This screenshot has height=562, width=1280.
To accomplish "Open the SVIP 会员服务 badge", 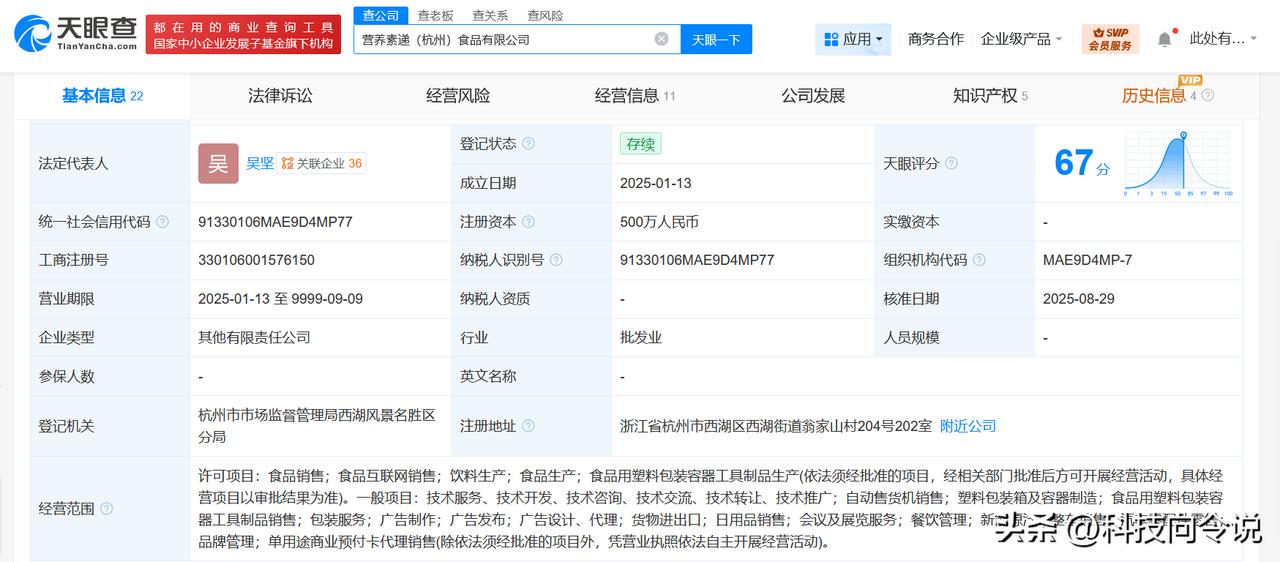I will click(1110, 39).
